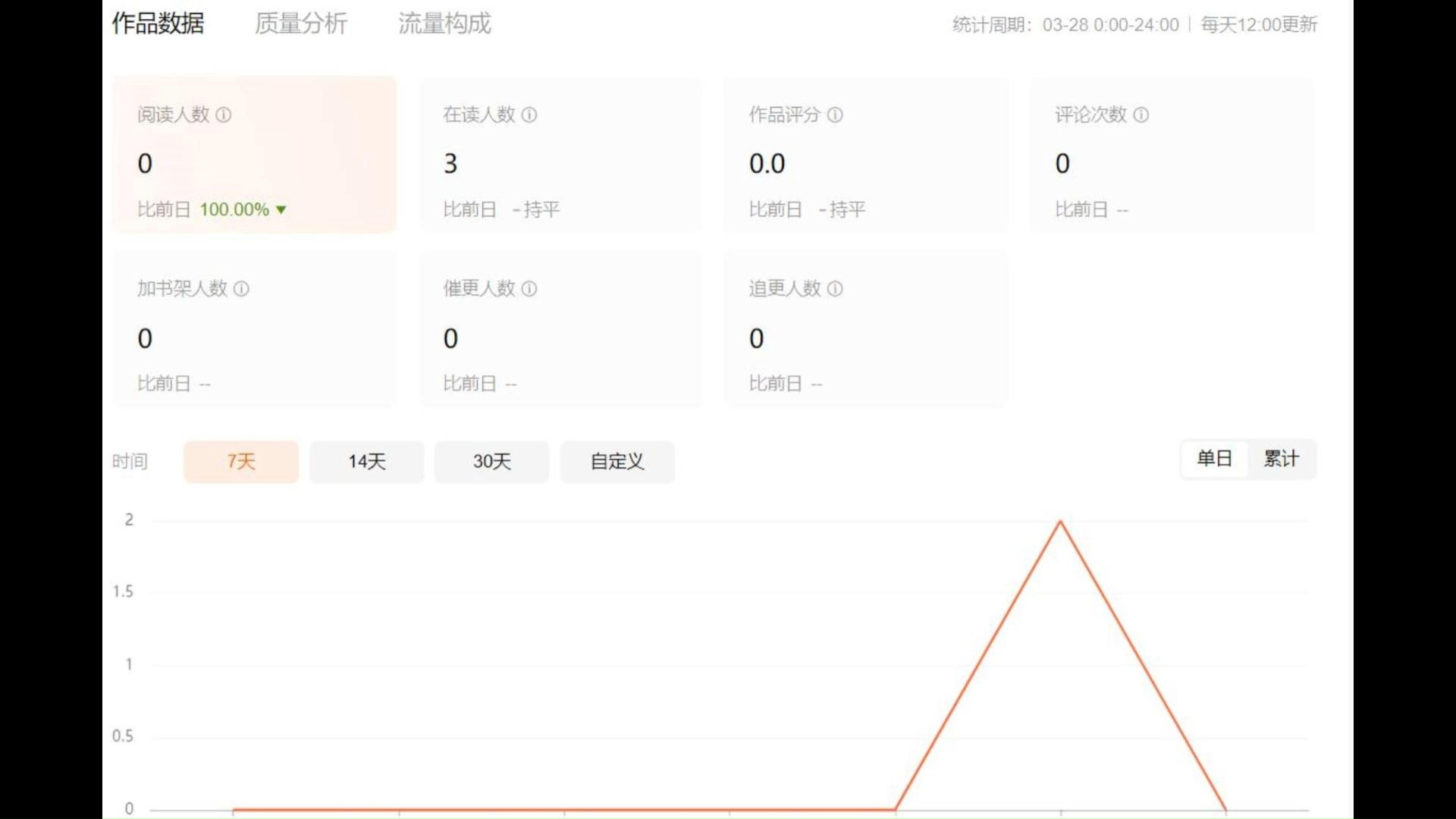Image resolution: width=1456 pixels, height=819 pixels.
Task: Select the 追更人数 metric card
Action: (x=866, y=329)
